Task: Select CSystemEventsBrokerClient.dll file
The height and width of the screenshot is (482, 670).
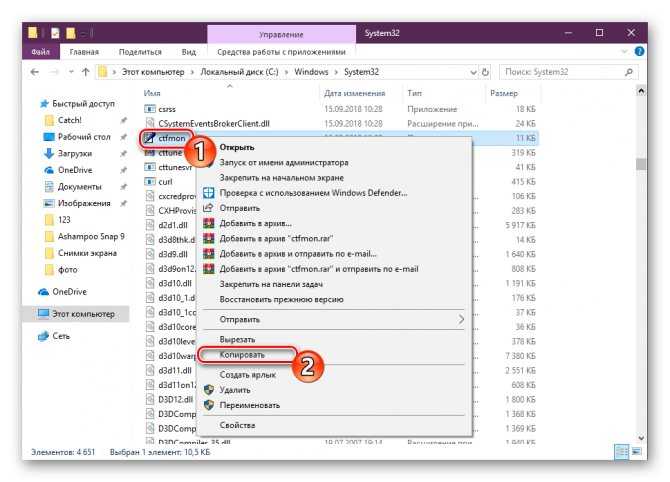Action: [x=214, y=124]
